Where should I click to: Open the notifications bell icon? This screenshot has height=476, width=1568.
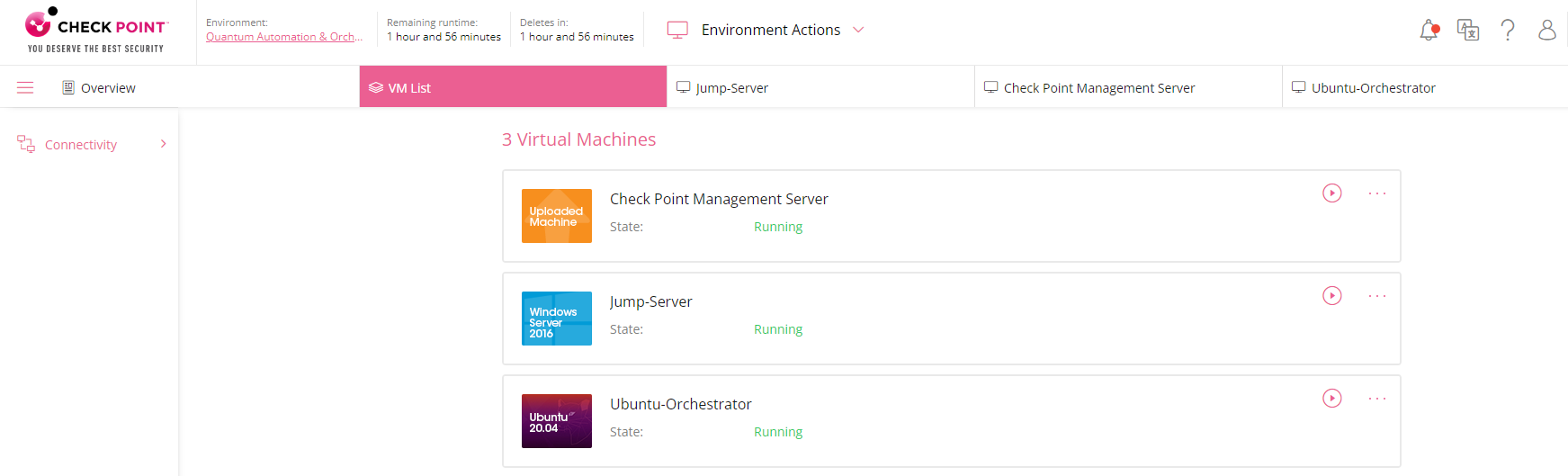pos(1429,31)
